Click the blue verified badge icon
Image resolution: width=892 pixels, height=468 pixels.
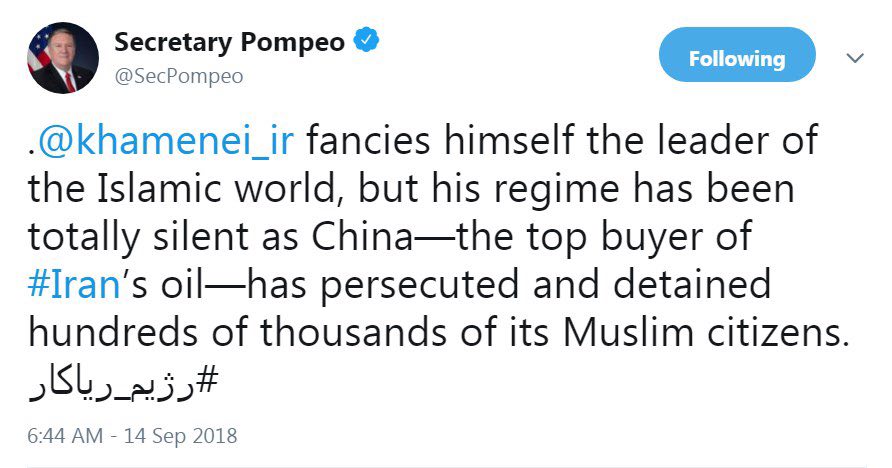[366, 43]
